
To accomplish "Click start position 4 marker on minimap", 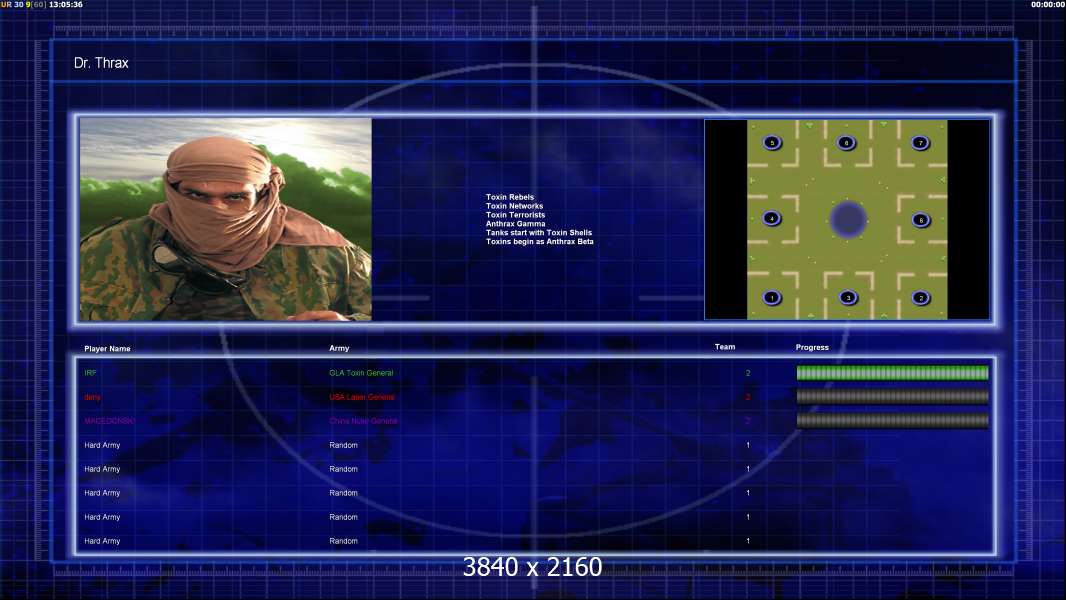I will pyautogui.click(x=772, y=218).
